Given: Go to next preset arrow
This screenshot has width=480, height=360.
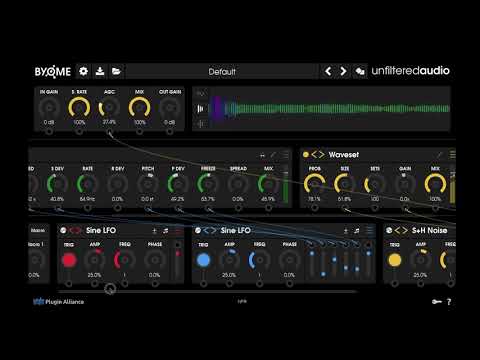Looking at the screenshot, I should [343, 71].
